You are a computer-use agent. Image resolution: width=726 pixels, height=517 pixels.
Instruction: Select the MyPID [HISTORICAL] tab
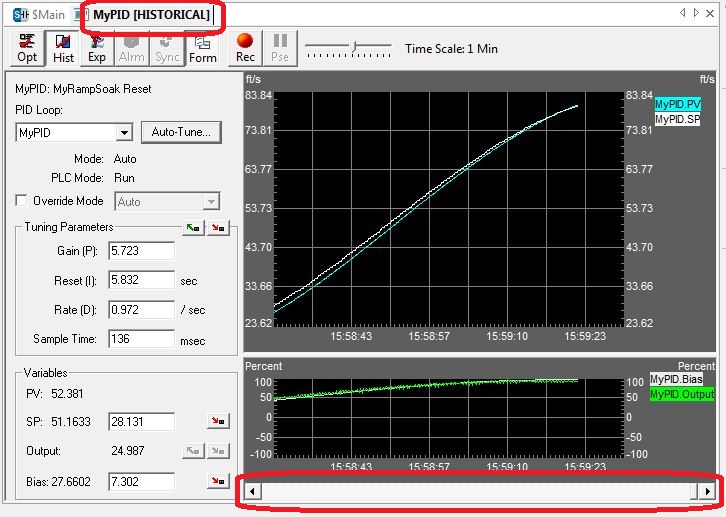(152, 15)
